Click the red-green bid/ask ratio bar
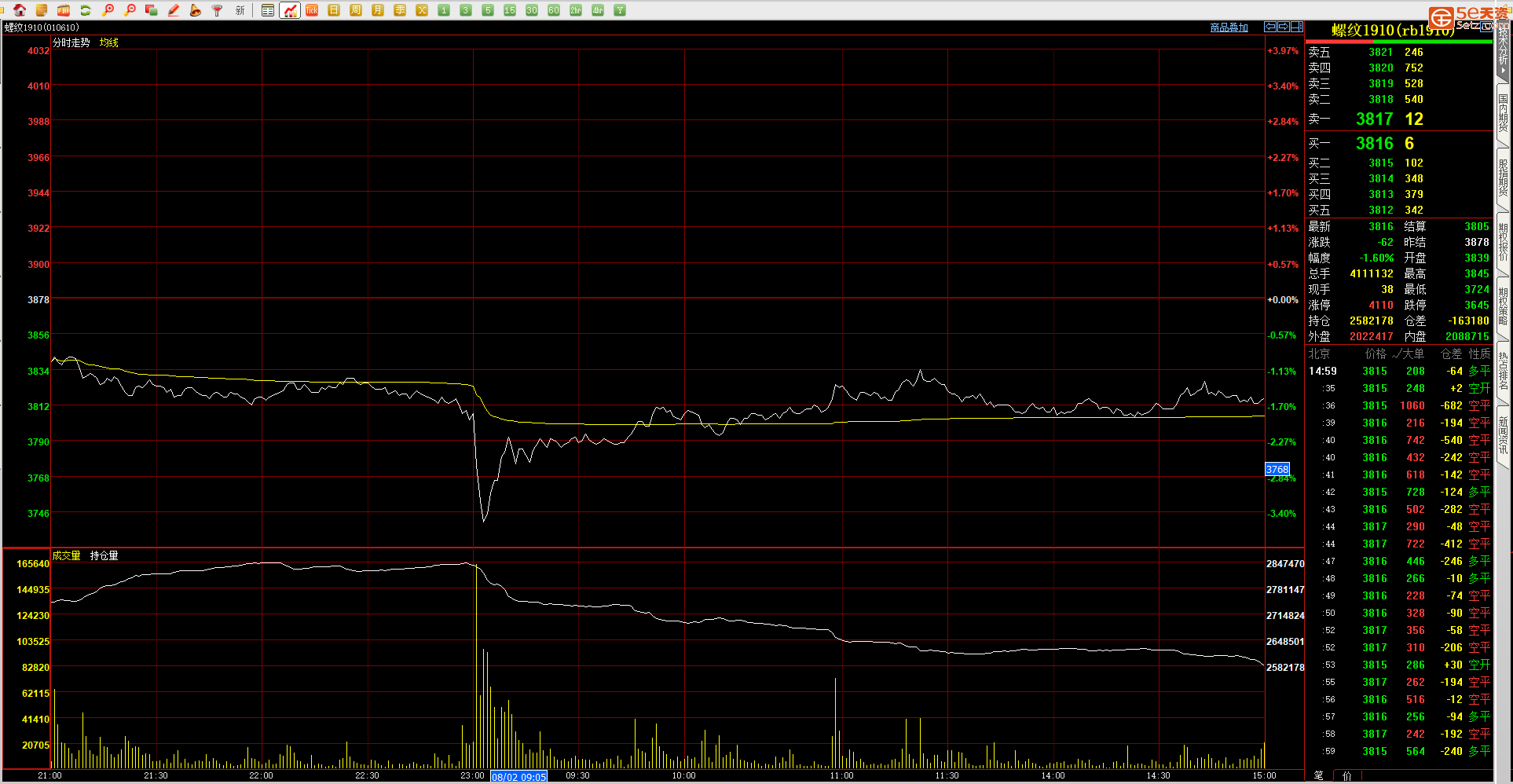1513x784 pixels. [1399, 42]
